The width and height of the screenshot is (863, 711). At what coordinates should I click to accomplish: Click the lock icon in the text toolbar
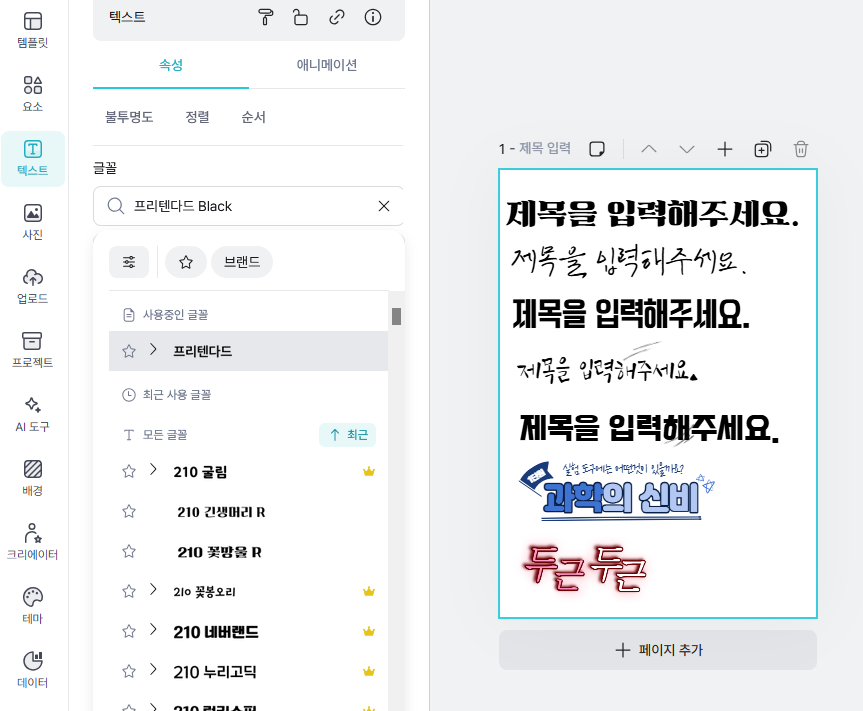[301, 17]
